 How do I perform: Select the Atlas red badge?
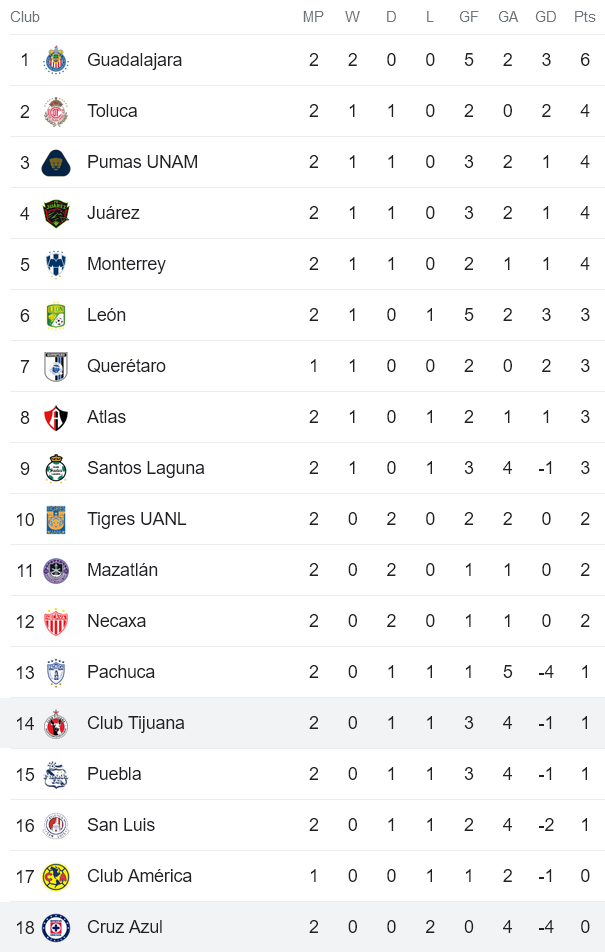coord(57,417)
